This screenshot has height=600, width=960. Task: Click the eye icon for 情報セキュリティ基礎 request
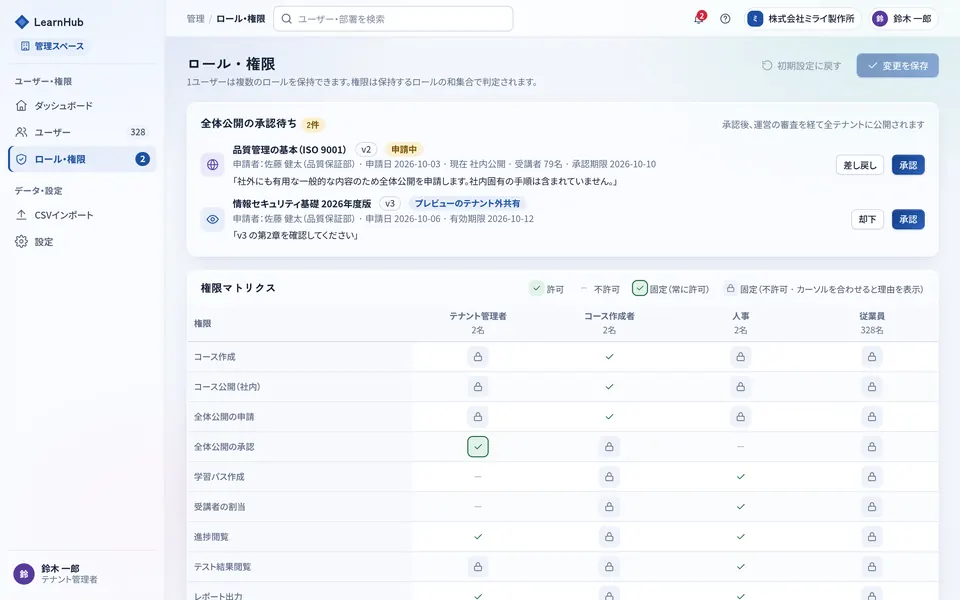point(212,219)
